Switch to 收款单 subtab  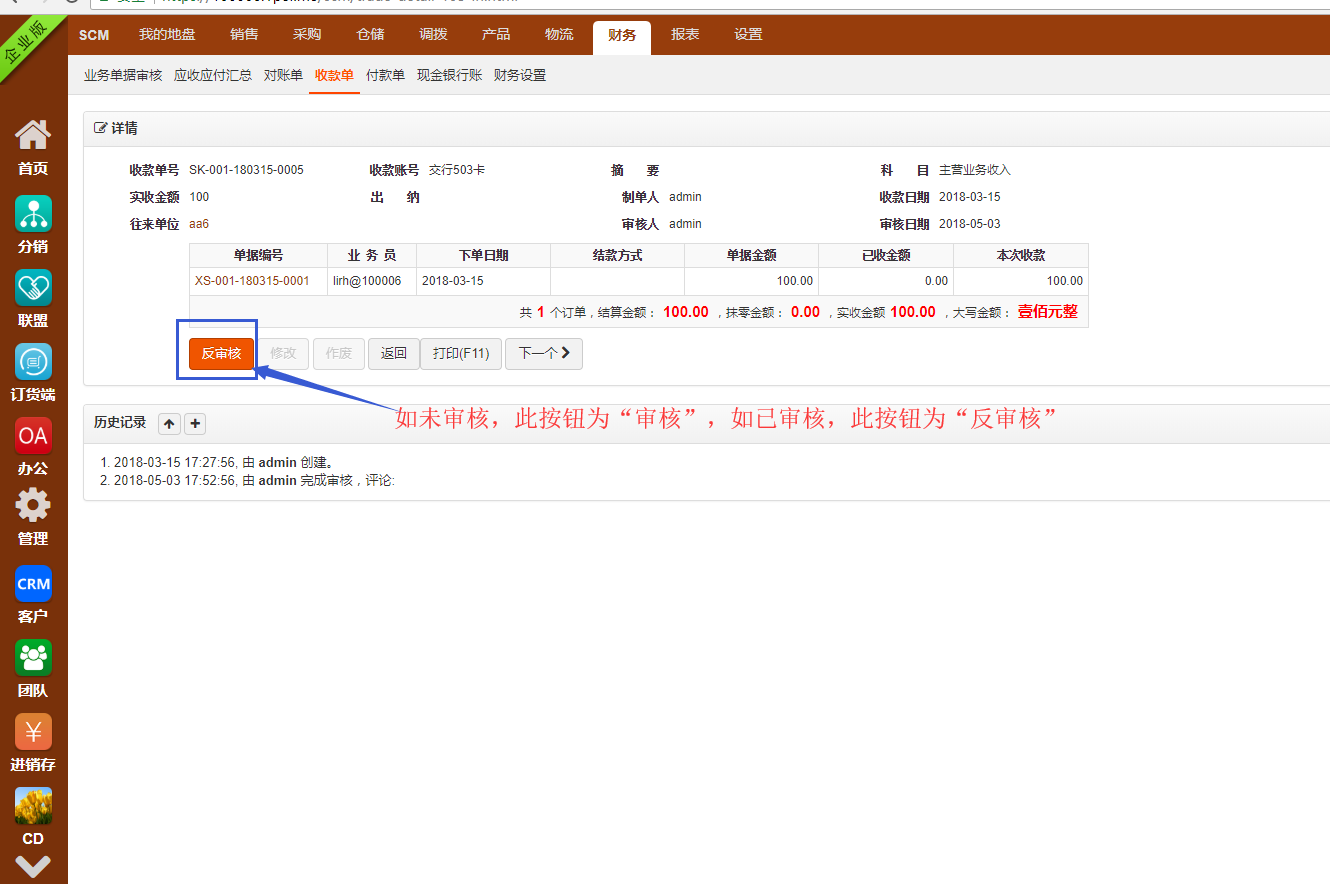[x=334, y=76]
